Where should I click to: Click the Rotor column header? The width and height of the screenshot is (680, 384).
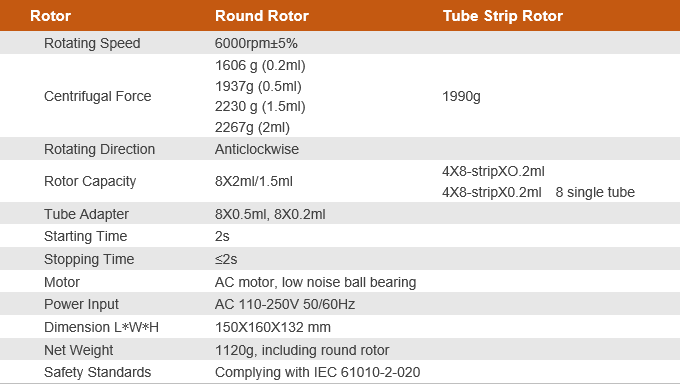click(x=50, y=16)
